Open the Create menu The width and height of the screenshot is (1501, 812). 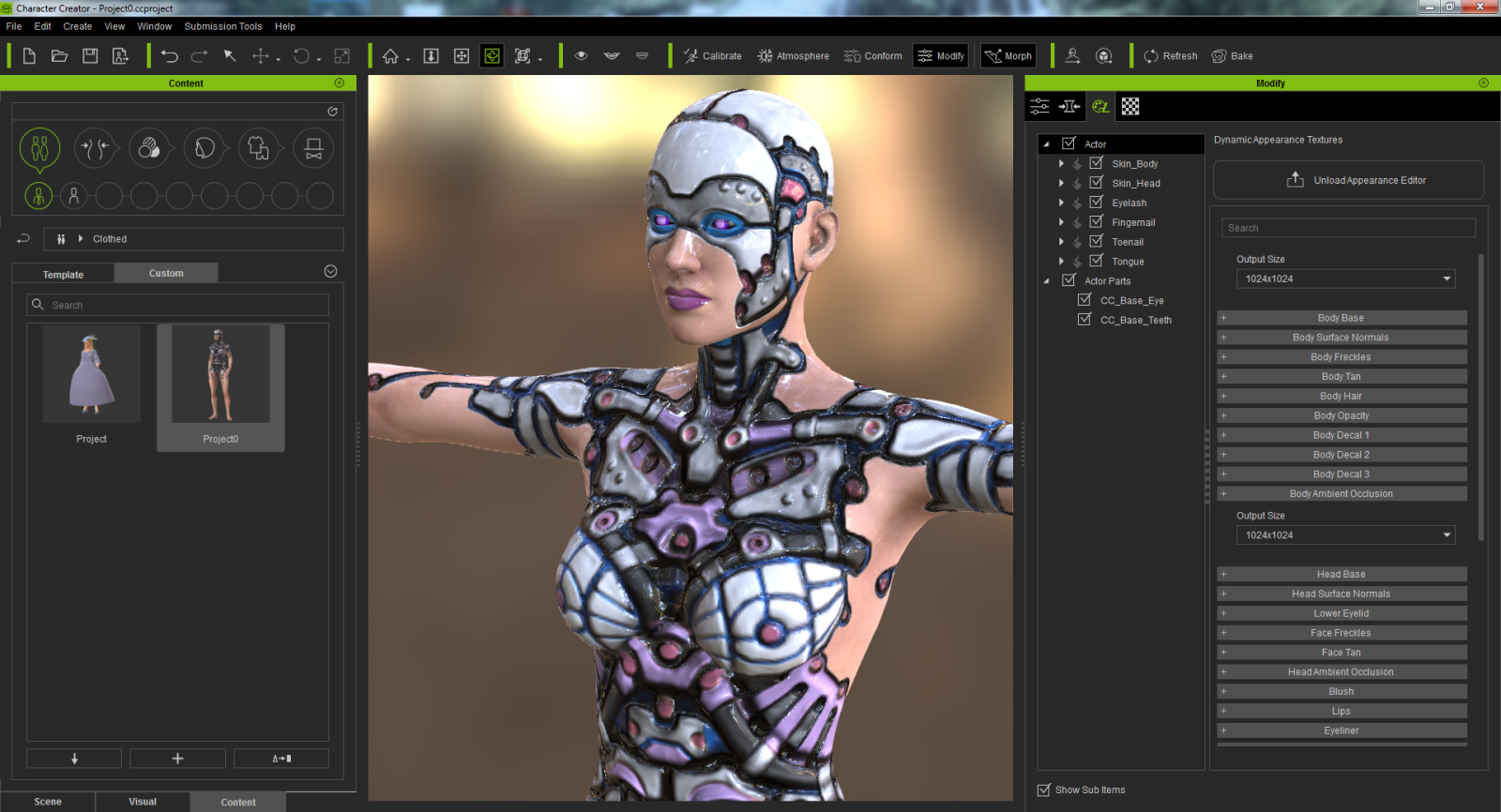coord(78,26)
